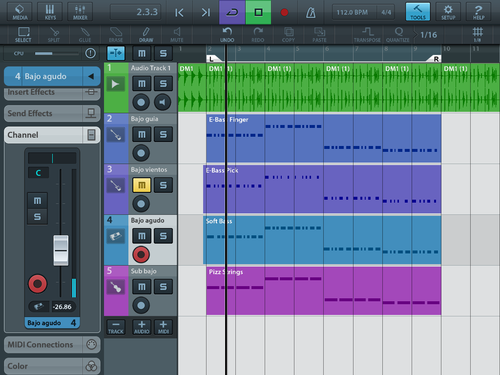This screenshot has width=500, height=375.
Task: Collapse the 4 Bajo agudo inspector arrow
Action: click(91, 76)
